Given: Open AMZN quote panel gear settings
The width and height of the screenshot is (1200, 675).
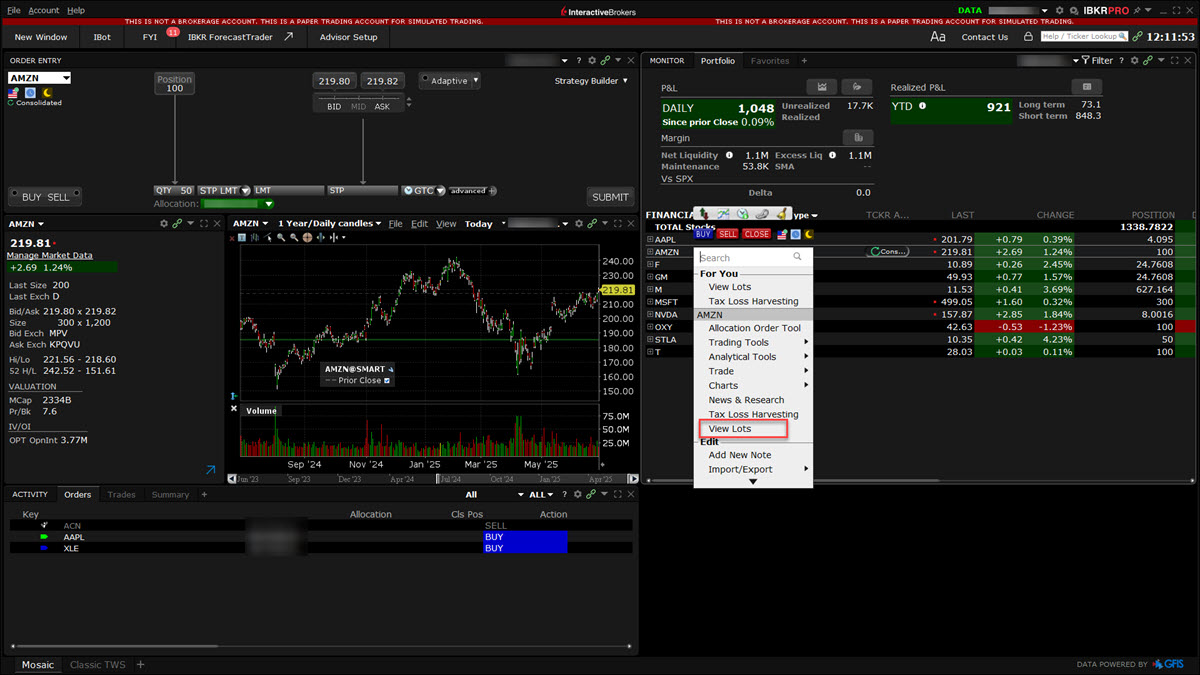Looking at the screenshot, I should click(164, 224).
